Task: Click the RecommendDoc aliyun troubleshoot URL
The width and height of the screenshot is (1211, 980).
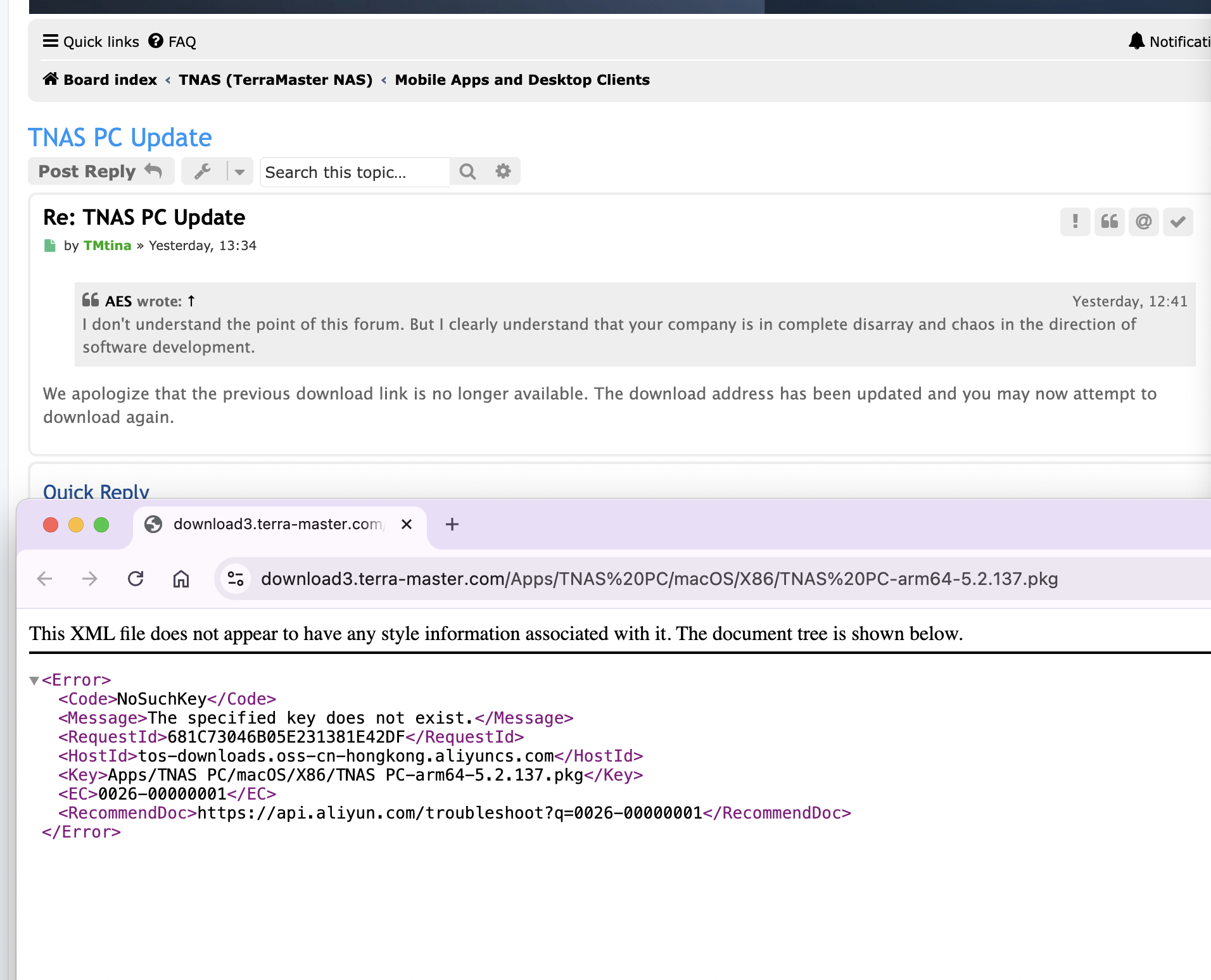Action: [450, 813]
